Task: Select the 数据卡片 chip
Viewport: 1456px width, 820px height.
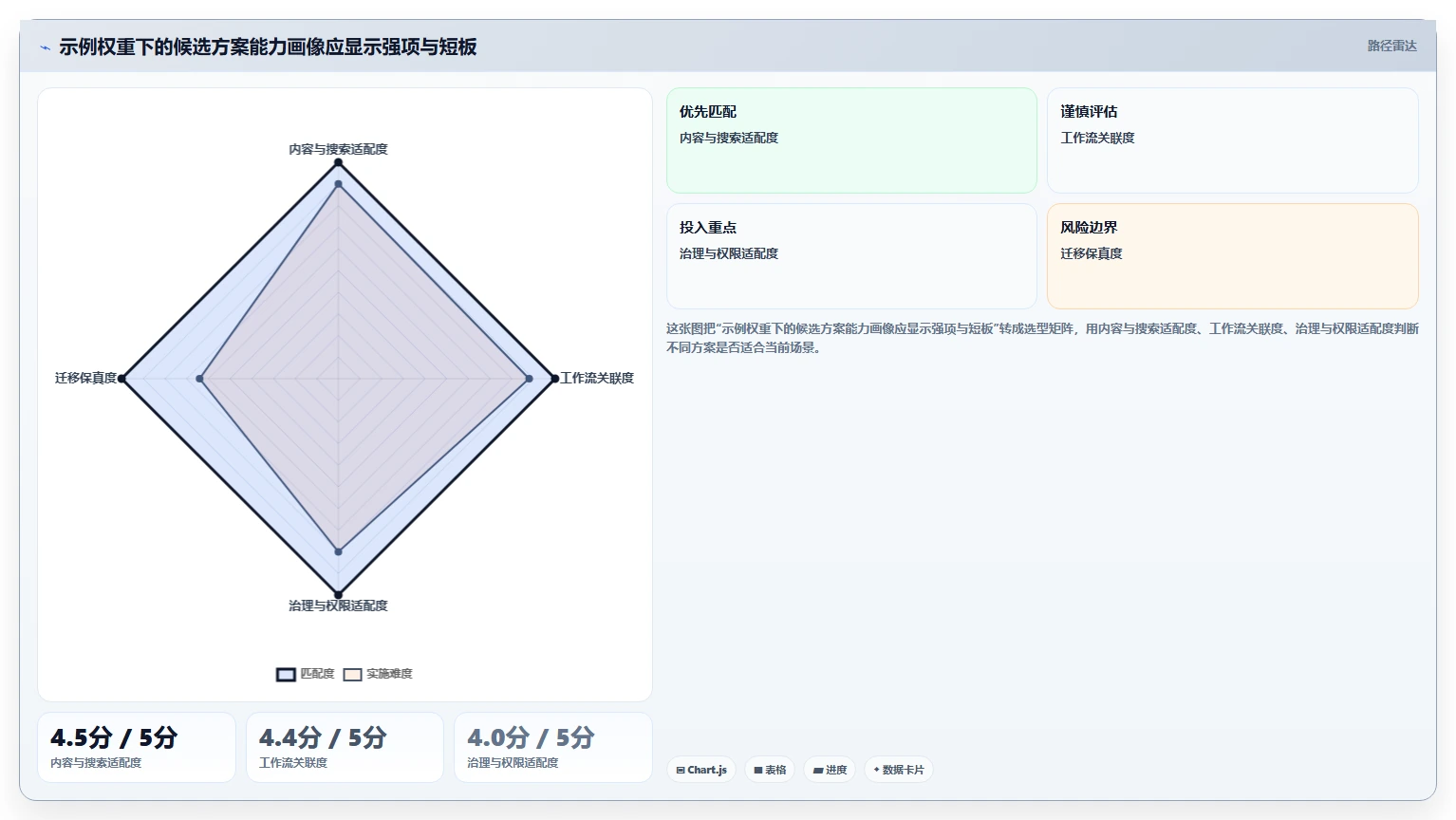Action: pos(899,770)
